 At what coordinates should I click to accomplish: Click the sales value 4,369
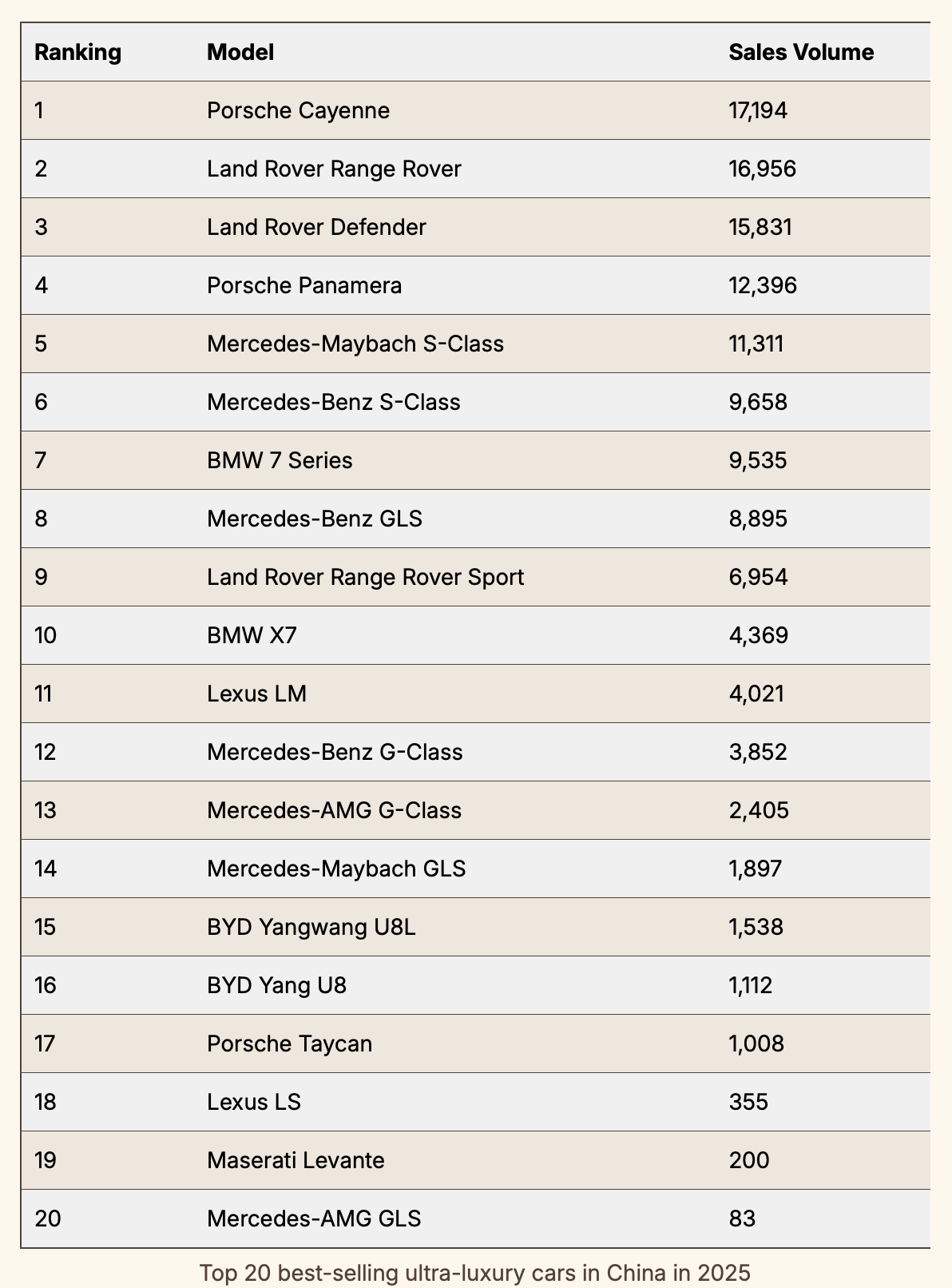pyautogui.click(x=758, y=635)
